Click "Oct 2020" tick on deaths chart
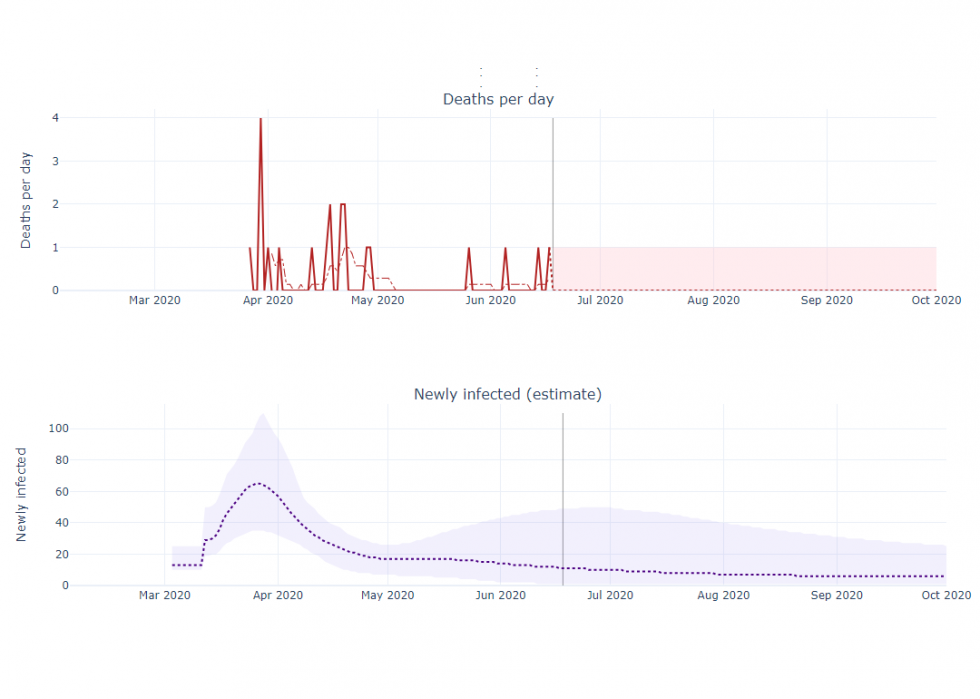This screenshot has width=980, height=699. click(936, 300)
